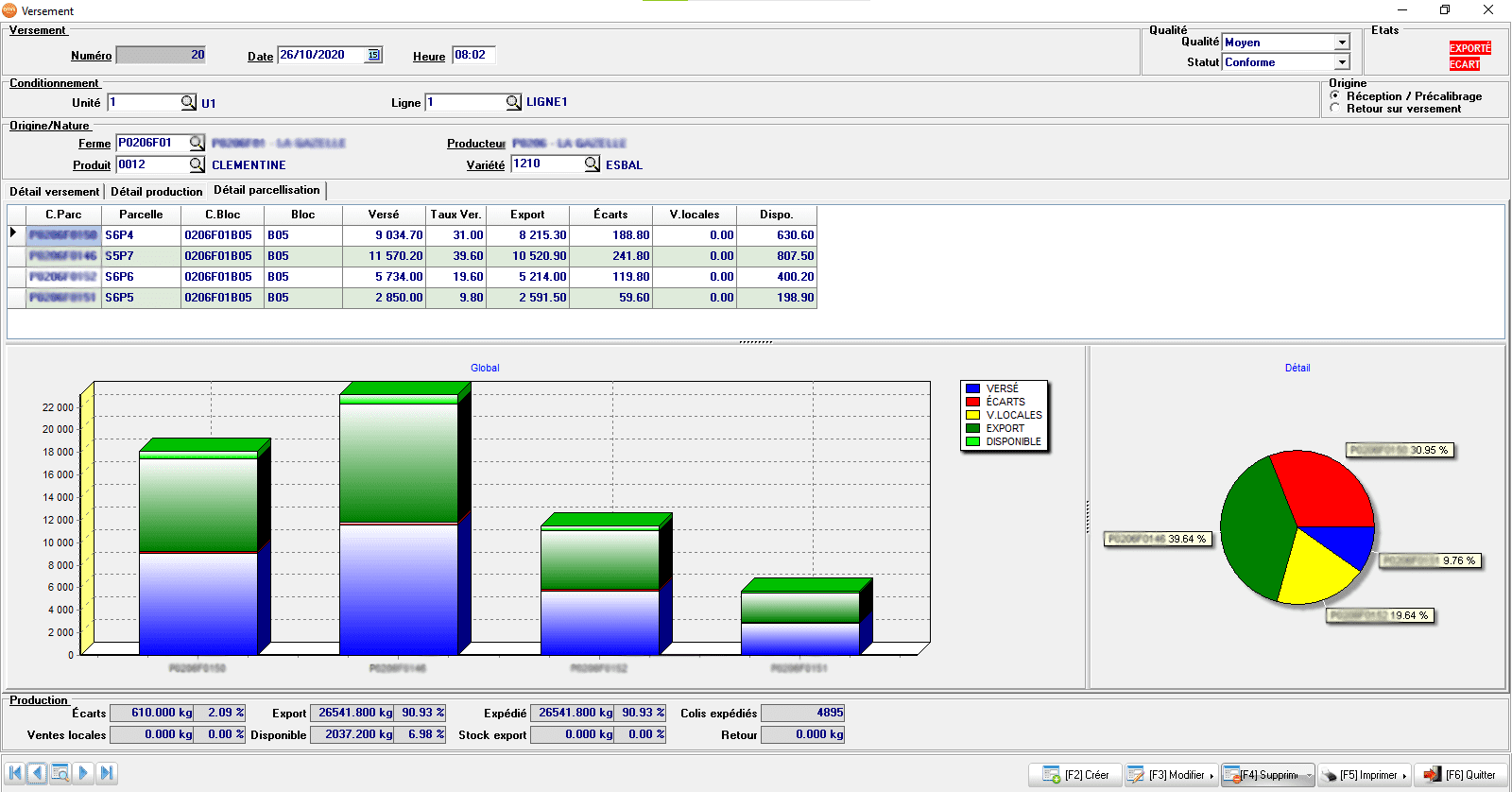
Task: Click the Date field showing 26/10/2020
Action: [x=321, y=55]
